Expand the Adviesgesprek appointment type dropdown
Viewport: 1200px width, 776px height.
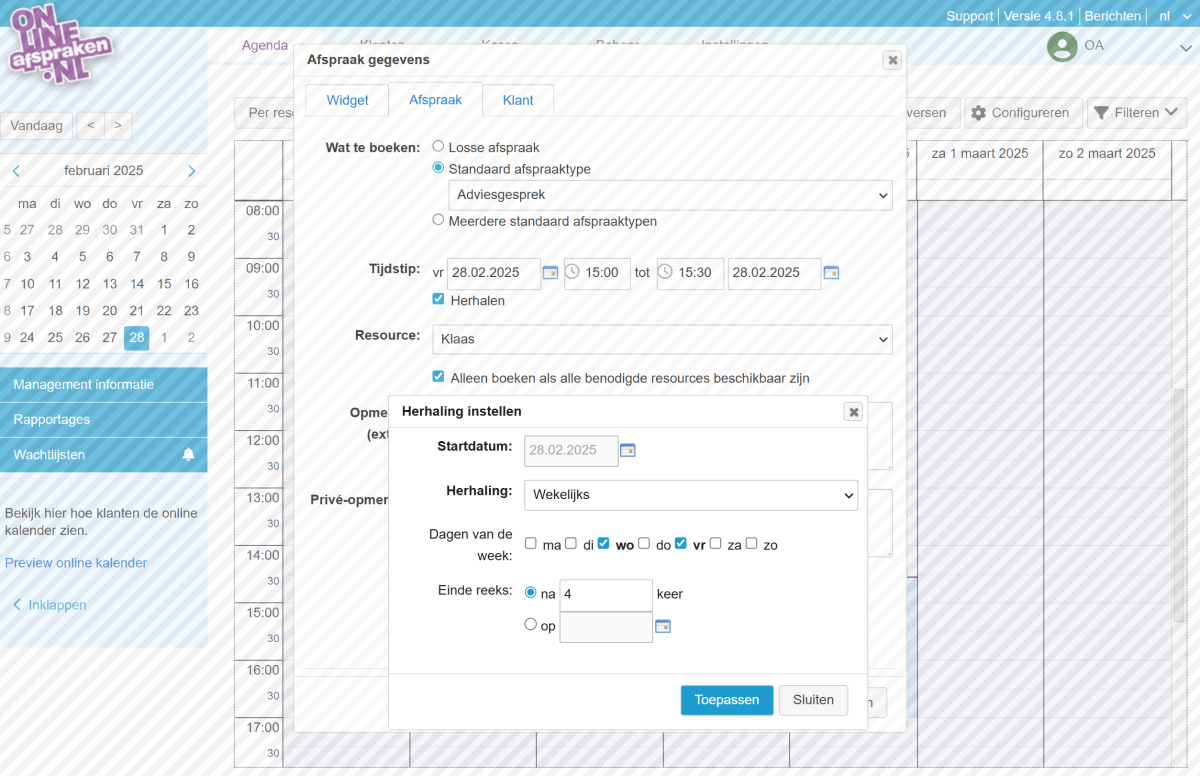[x=670, y=195]
